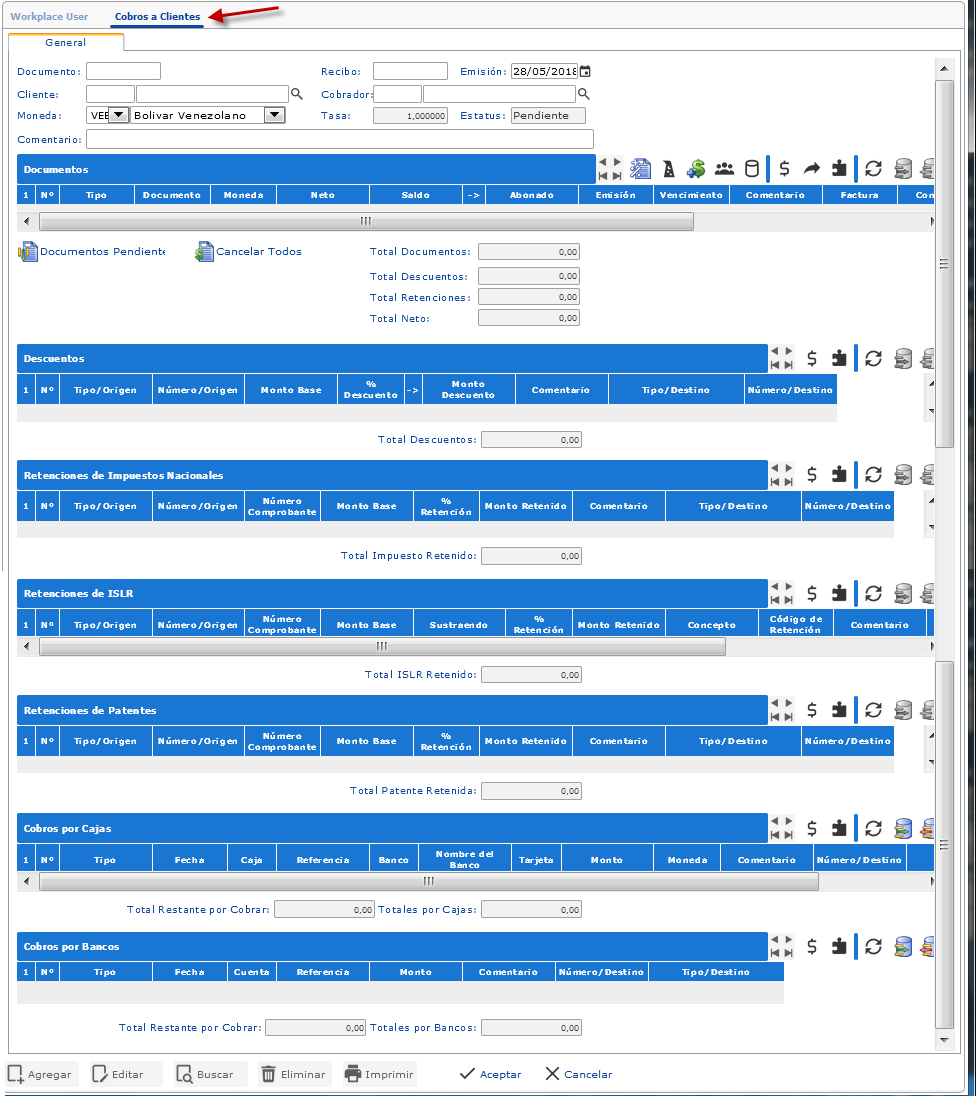The height and width of the screenshot is (1096, 976).
Task: Click the green dollar plus icon in Documentos toolbar
Action: (696, 168)
